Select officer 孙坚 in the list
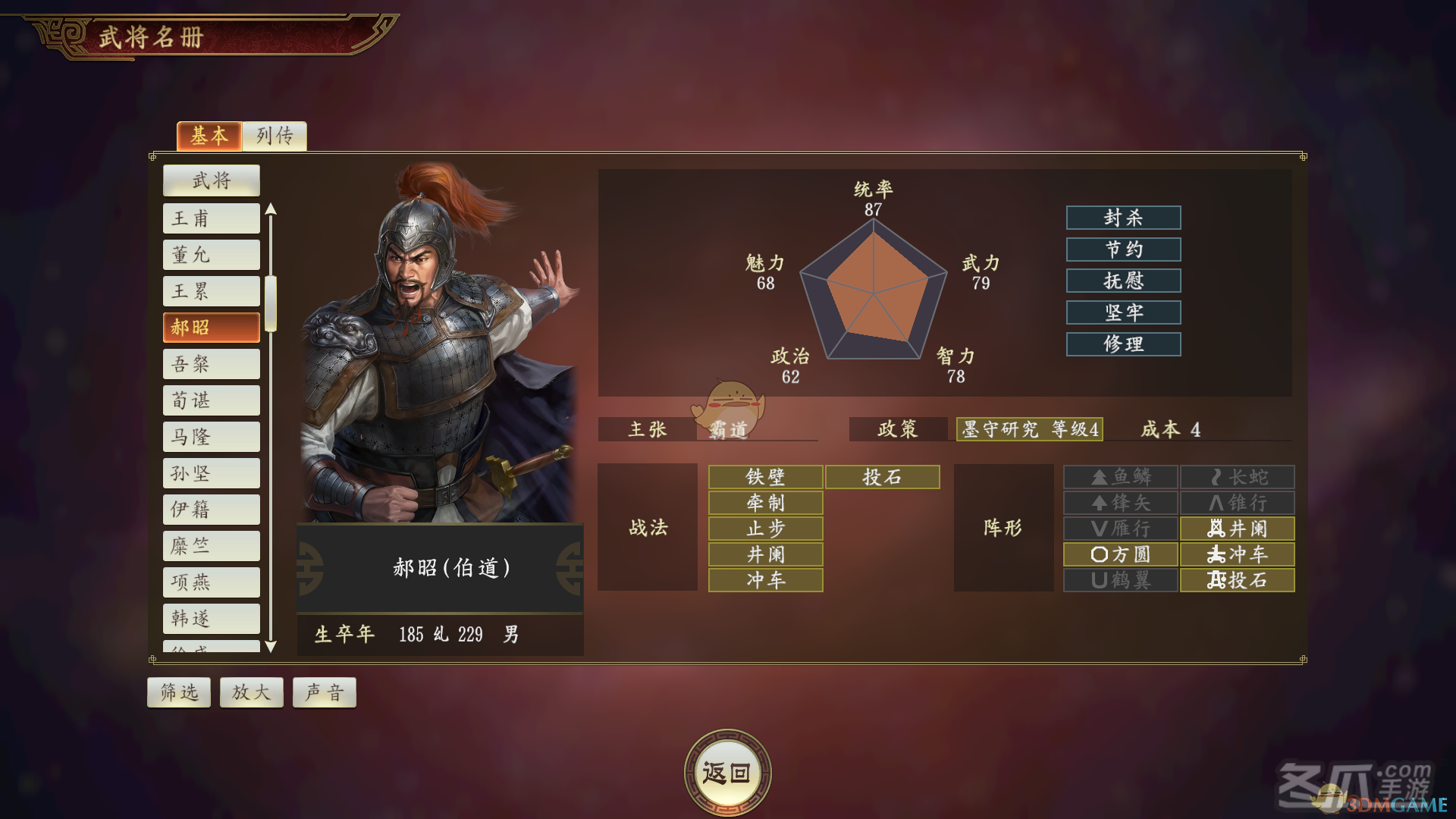The image size is (1456, 819). coord(212,473)
